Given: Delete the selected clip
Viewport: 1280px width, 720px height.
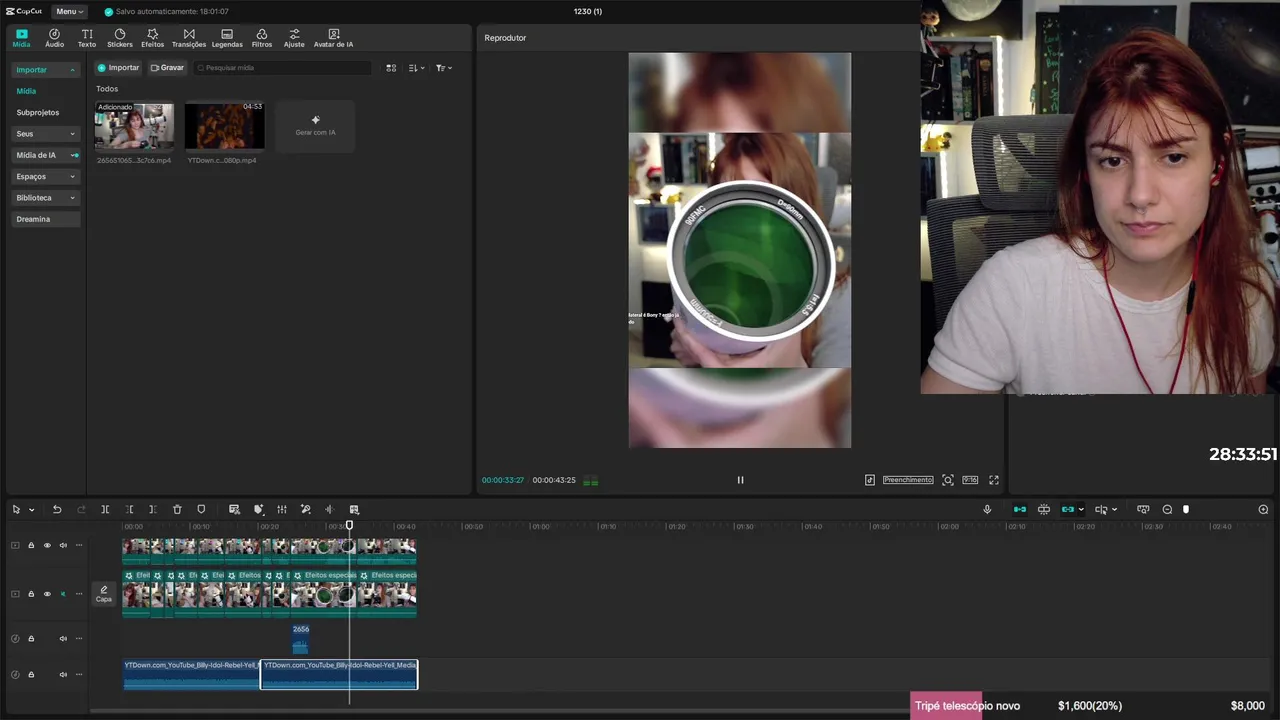Looking at the screenshot, I should (x=177, y=510).
